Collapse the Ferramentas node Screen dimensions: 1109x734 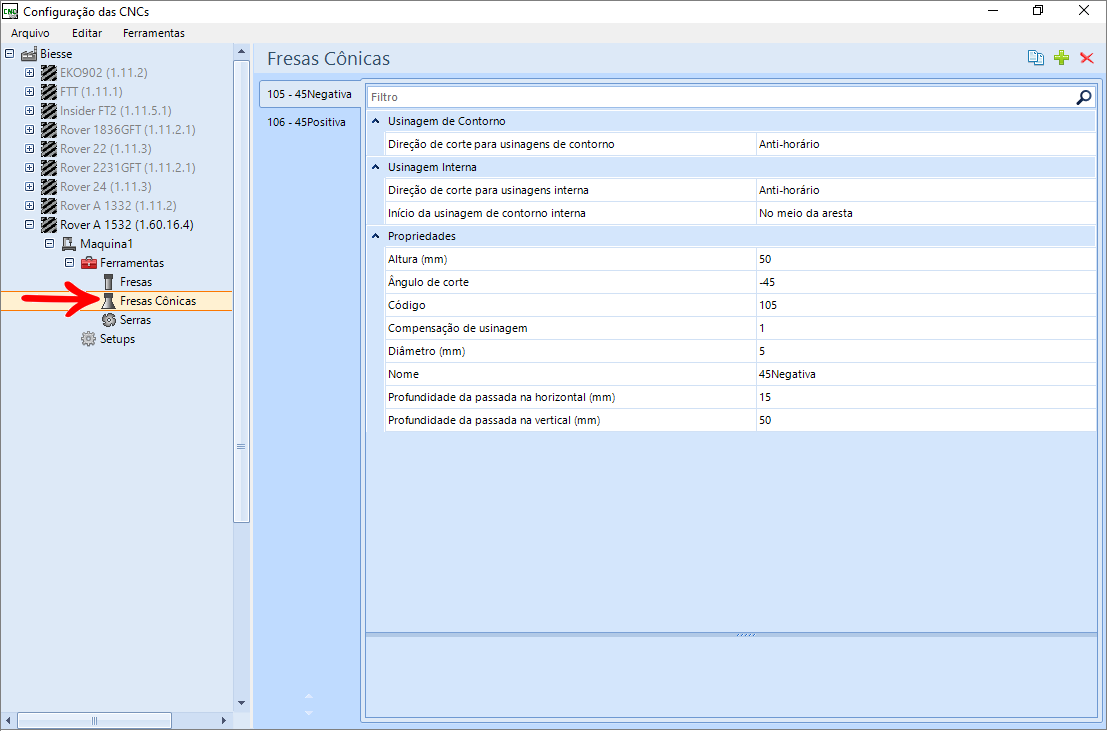coord(69,263)
